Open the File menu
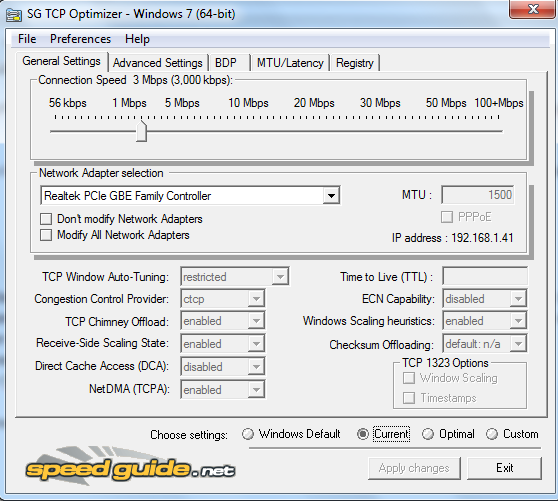This screenshot has width=558, height=501. [27, 39]
